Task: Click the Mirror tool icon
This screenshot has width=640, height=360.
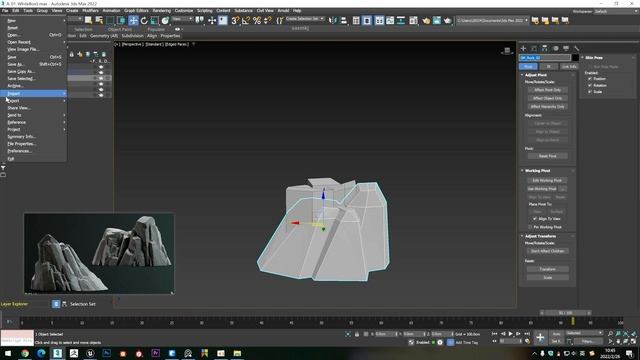Action: click(333, 20)
